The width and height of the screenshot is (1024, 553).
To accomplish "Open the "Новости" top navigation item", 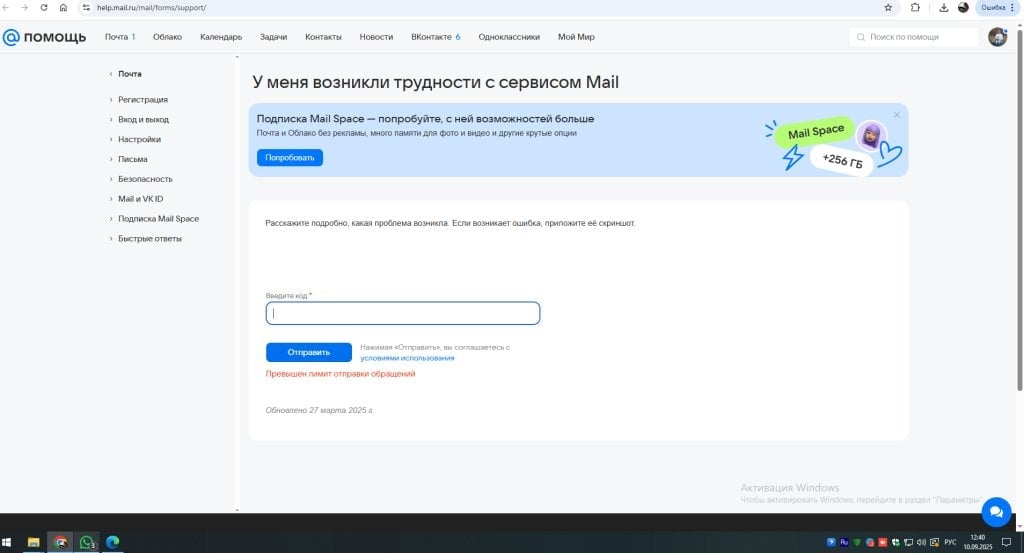I will click(376, 37).
